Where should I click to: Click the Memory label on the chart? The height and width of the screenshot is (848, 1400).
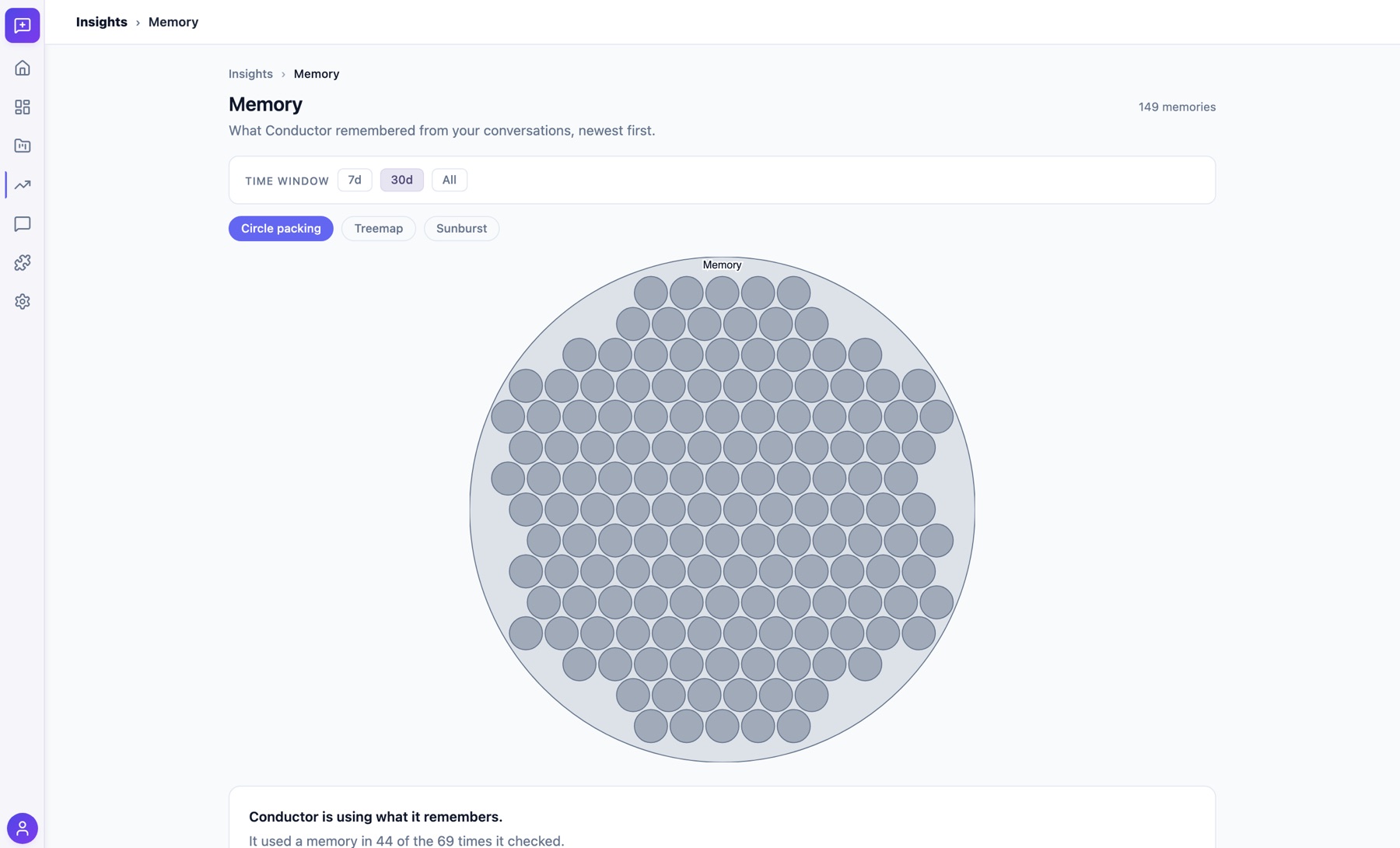click(x=722, y=265)
